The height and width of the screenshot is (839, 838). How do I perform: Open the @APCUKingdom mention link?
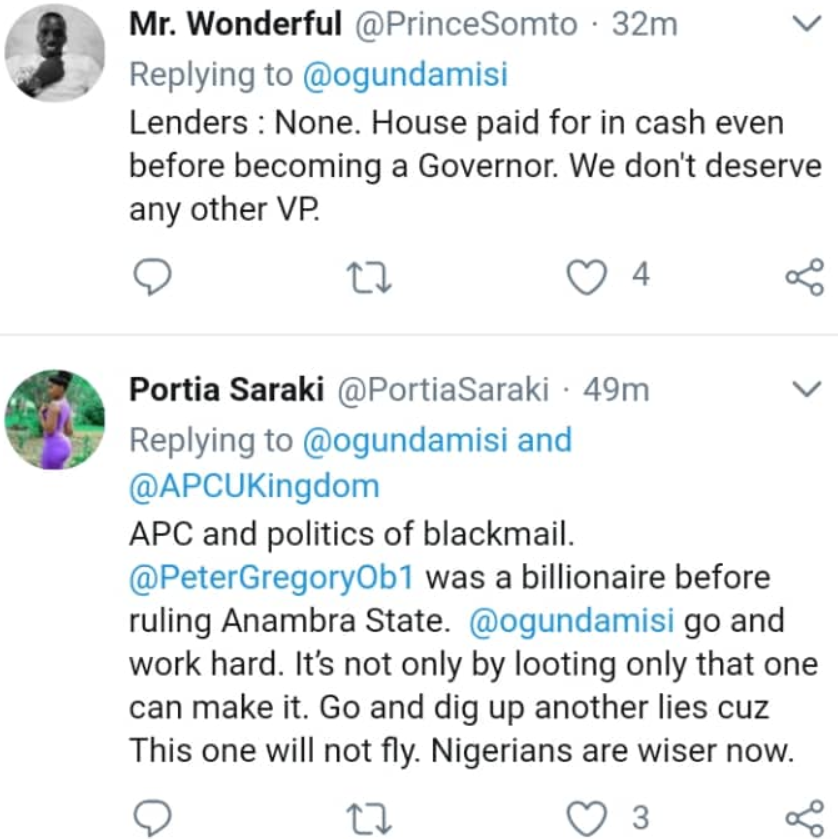tap(254, 487)
